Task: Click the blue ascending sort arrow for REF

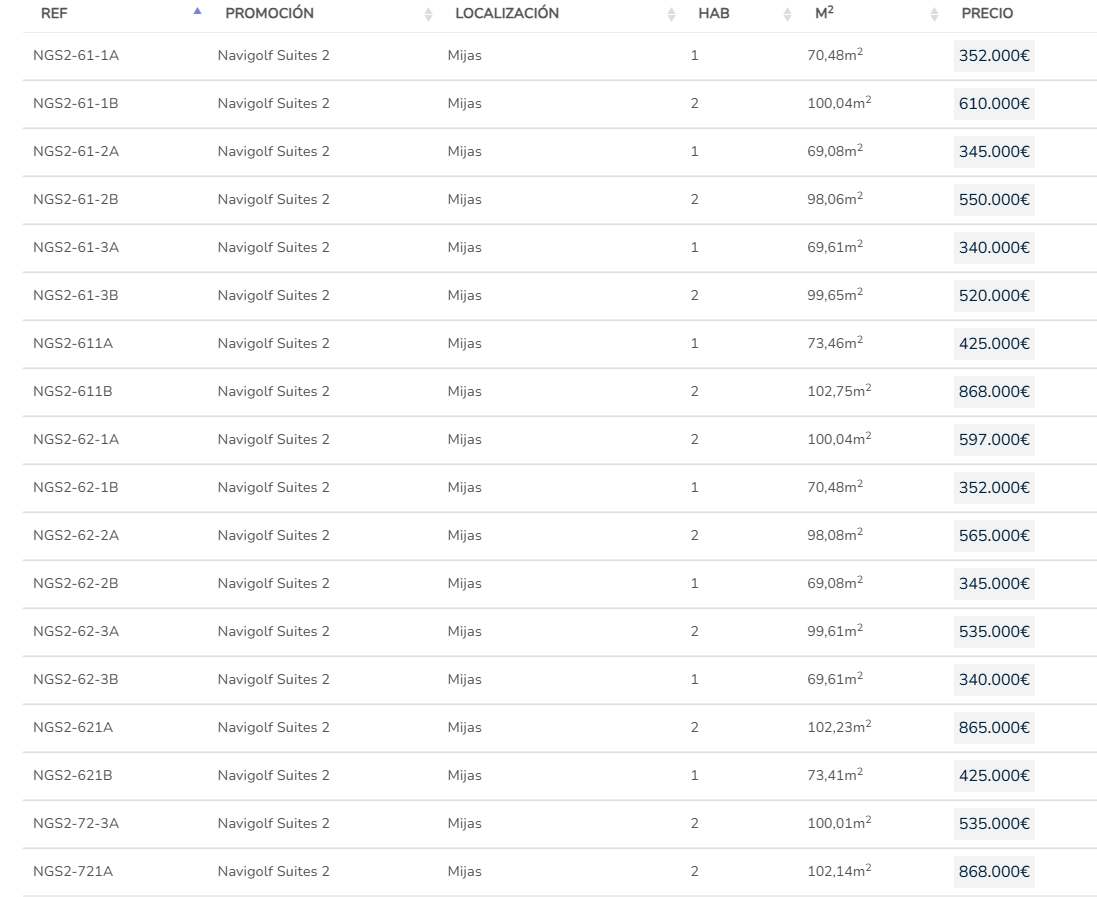Action: pyautogui.click(x=197, y=12)
